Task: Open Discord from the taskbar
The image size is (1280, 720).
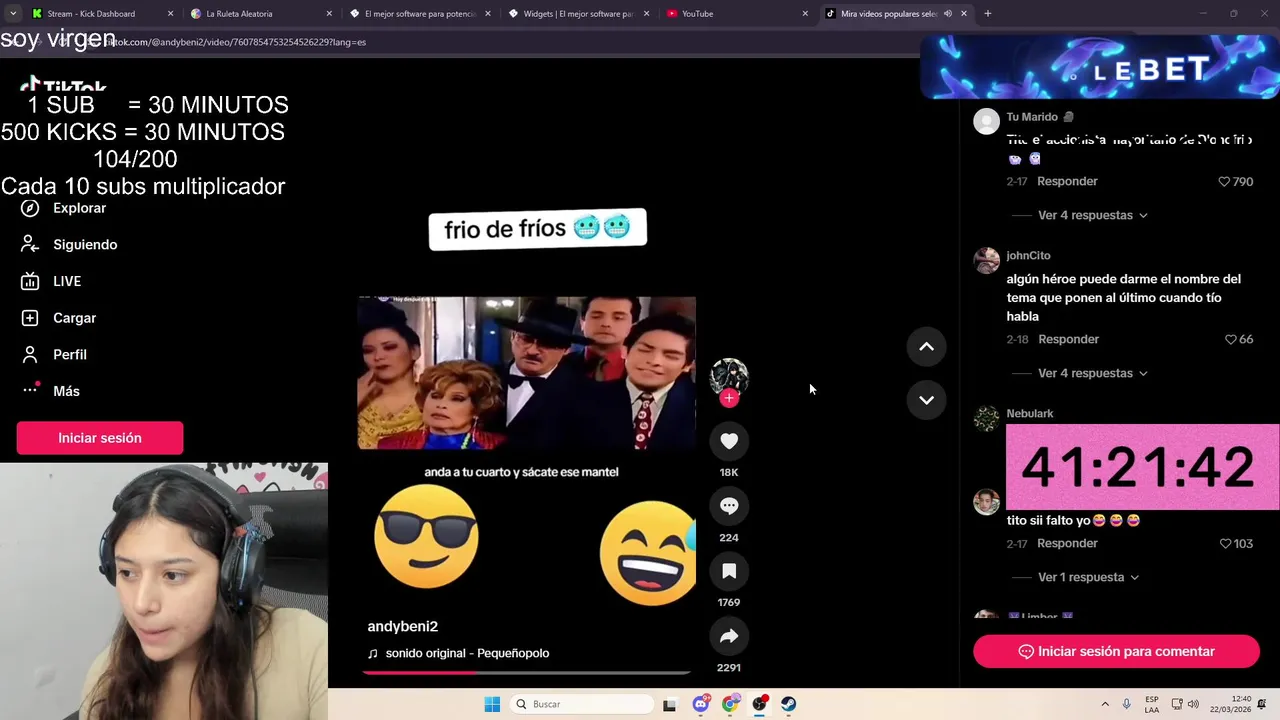Action: (701, 704)
